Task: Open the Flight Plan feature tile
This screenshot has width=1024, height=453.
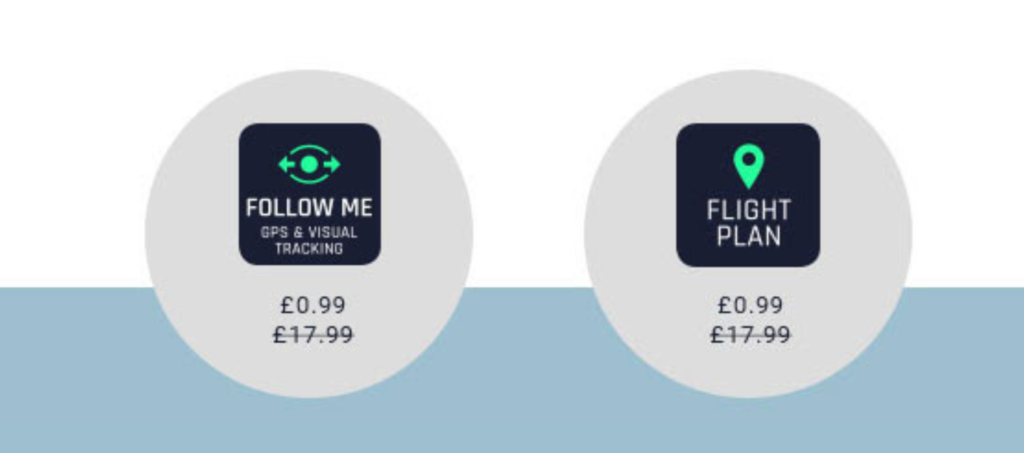Action: point(748,194)
